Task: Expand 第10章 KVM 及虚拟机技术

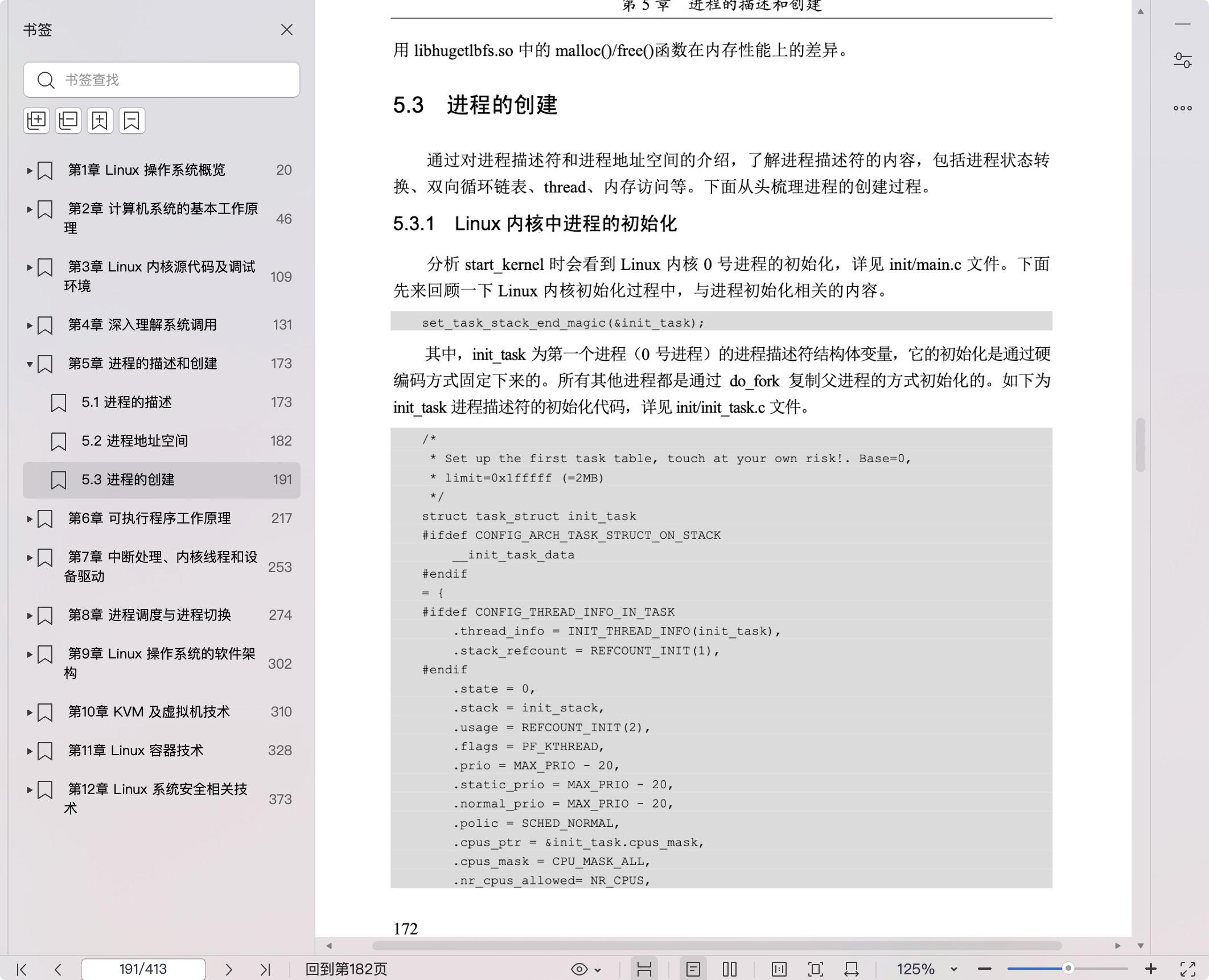Action: (x=30, y=712)
